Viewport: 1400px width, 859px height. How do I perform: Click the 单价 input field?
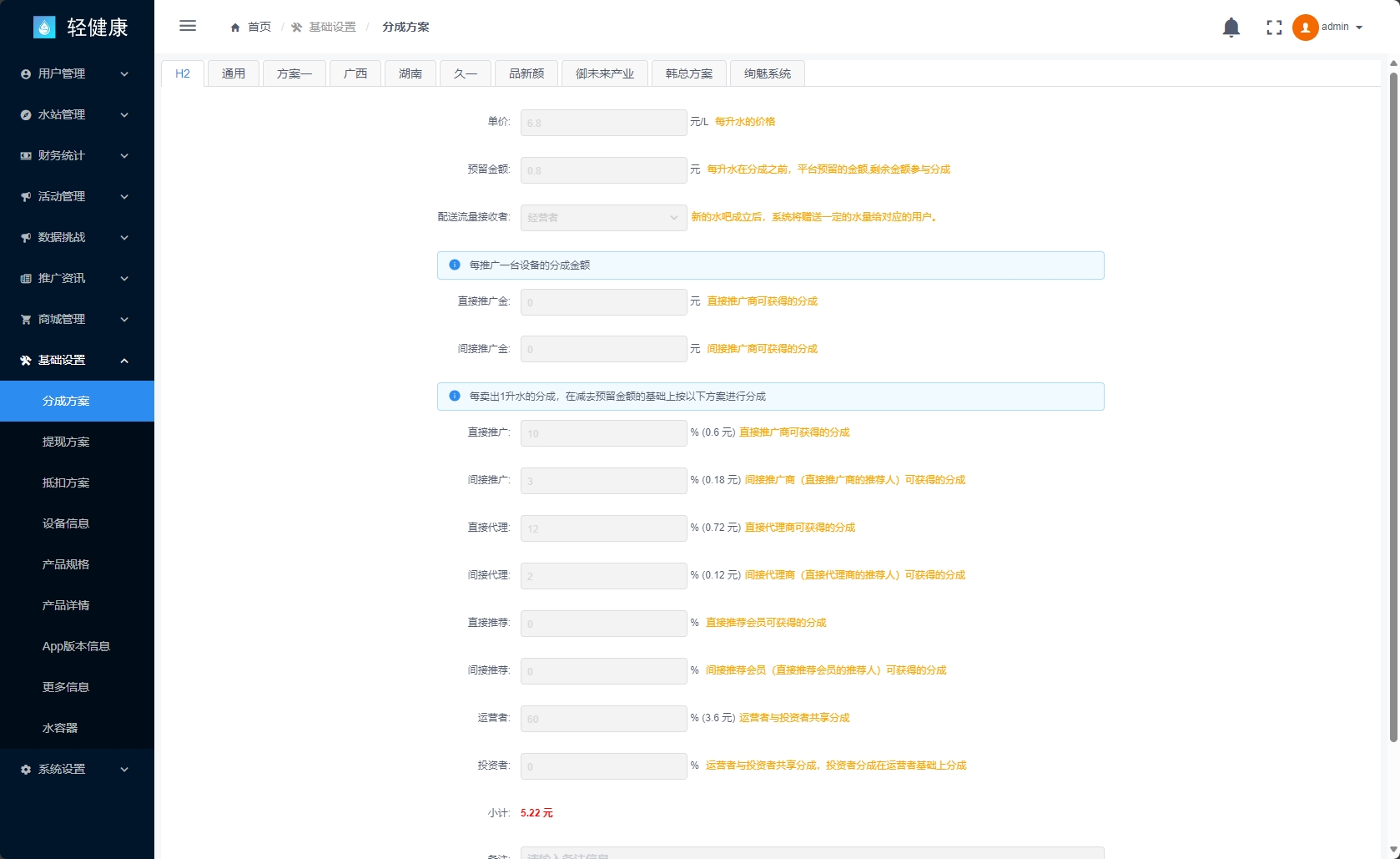click(604, 123)
